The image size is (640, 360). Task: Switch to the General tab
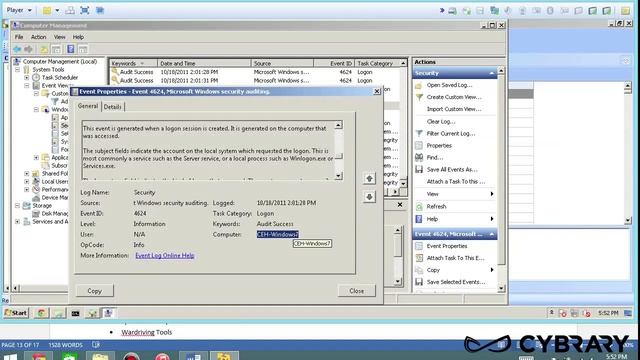tap(88, 106)
